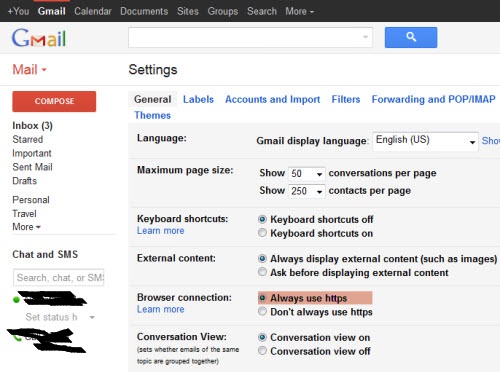The image size is (500, 372).
Task: Open the conversations per page dropdown
Action: pos(306,173)
